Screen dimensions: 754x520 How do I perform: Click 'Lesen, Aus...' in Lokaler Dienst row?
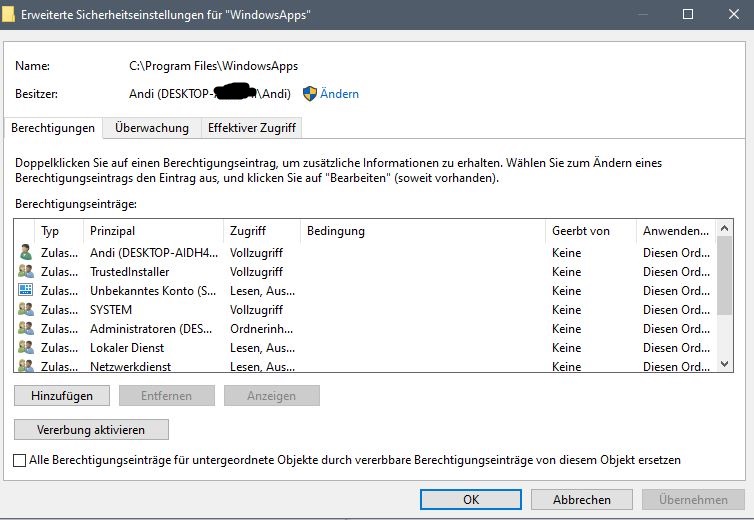(263, 348)
